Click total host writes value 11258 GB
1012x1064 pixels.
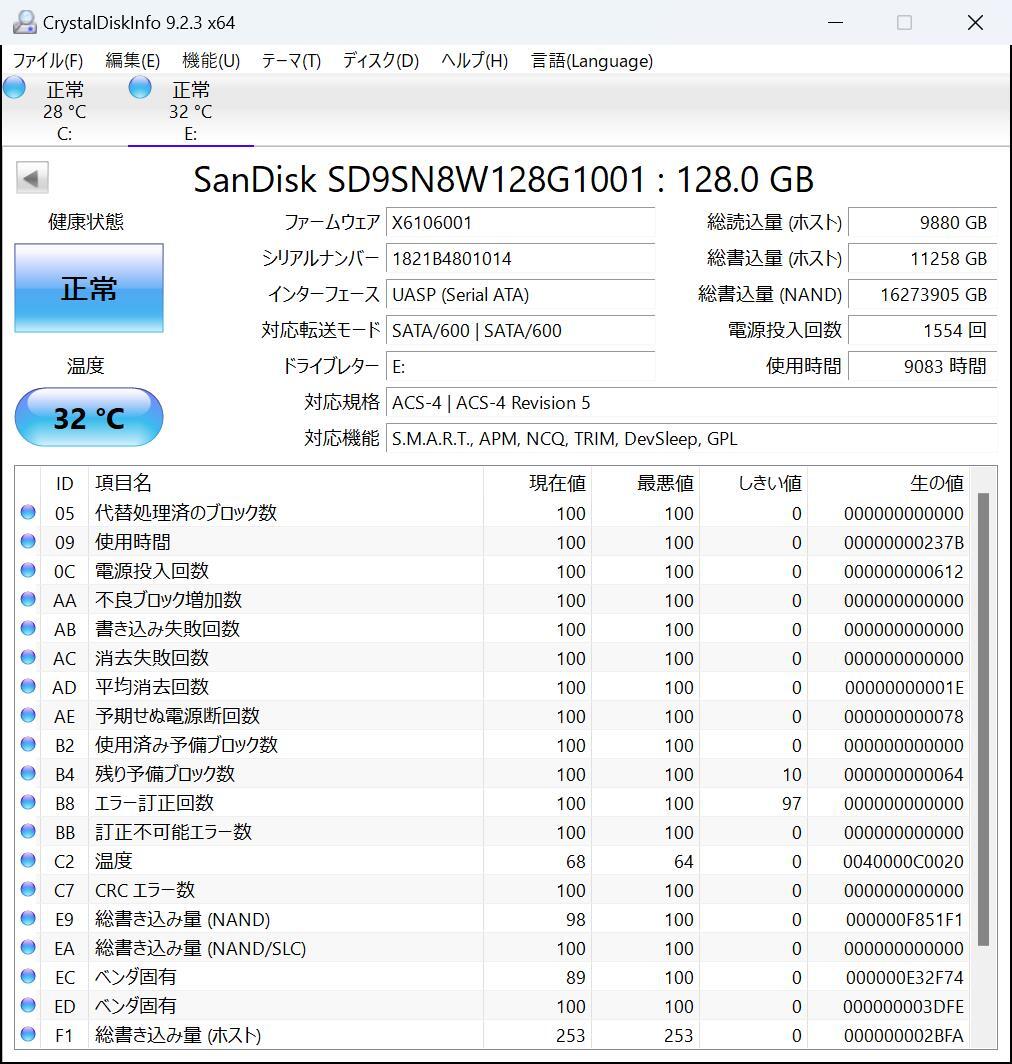point(922,259)
